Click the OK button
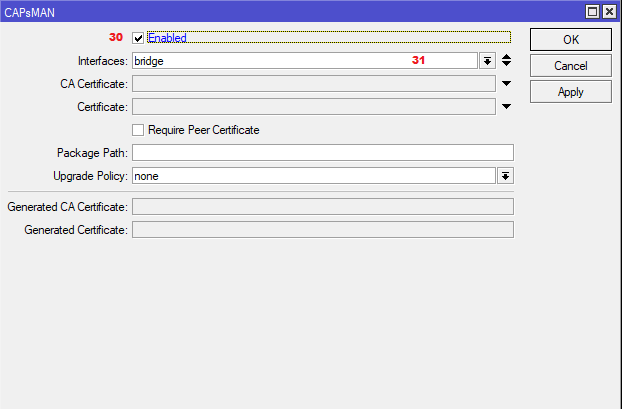 pos(571,39)
